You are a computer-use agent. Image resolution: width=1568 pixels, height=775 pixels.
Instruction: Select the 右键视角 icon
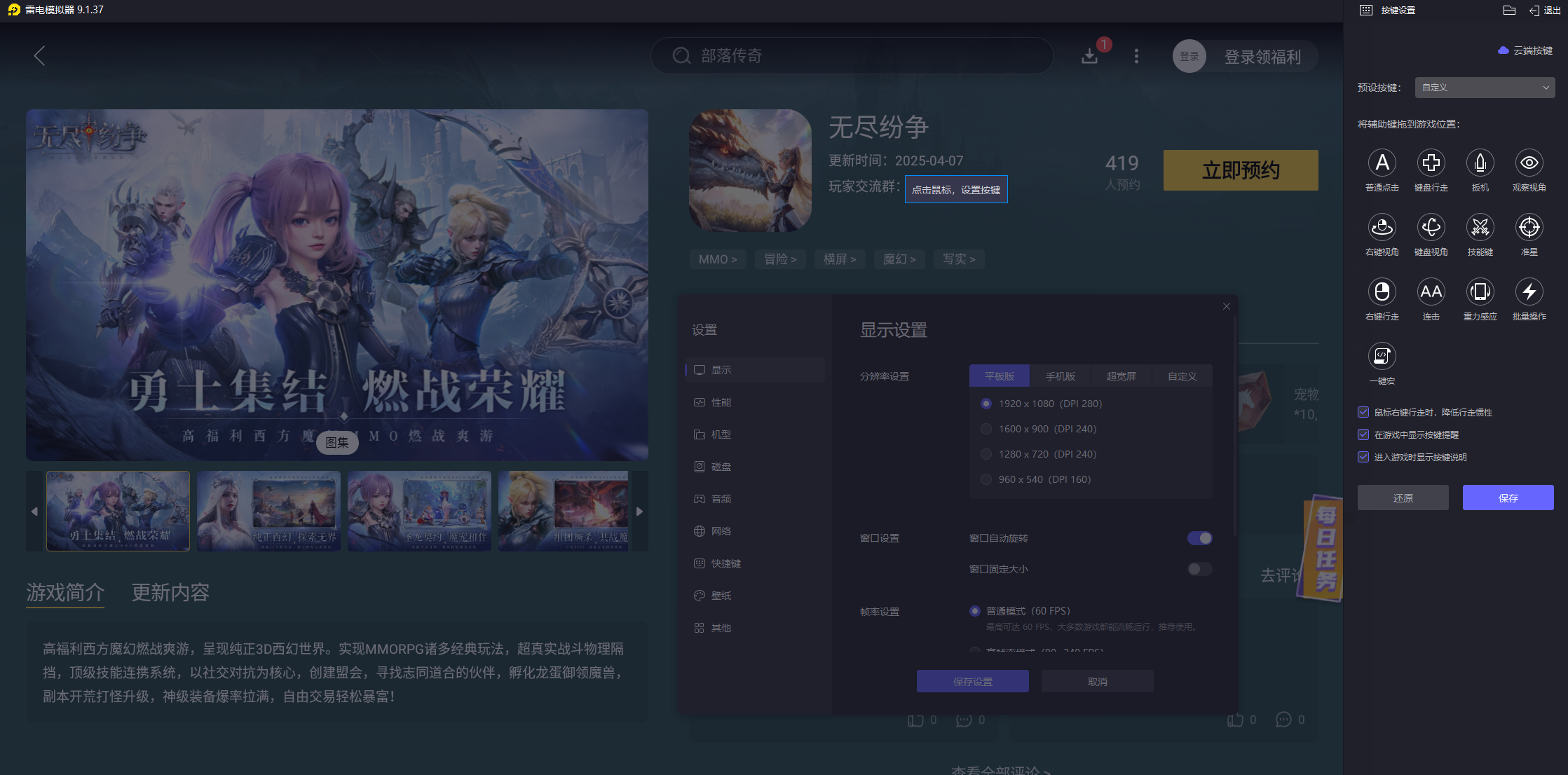(1382, 227)
